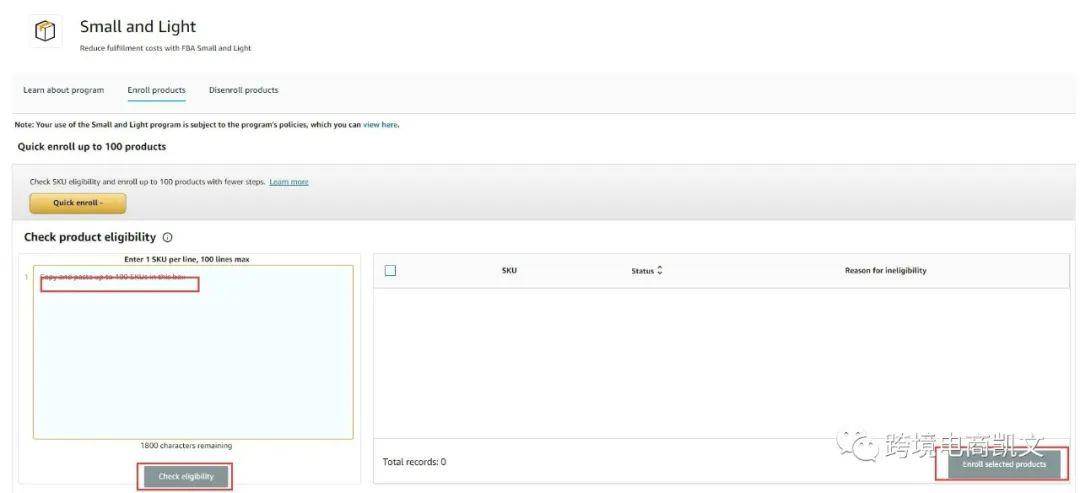Click the Status column header label
Viewport: 1080px width, 493px height.
[642, 271]
